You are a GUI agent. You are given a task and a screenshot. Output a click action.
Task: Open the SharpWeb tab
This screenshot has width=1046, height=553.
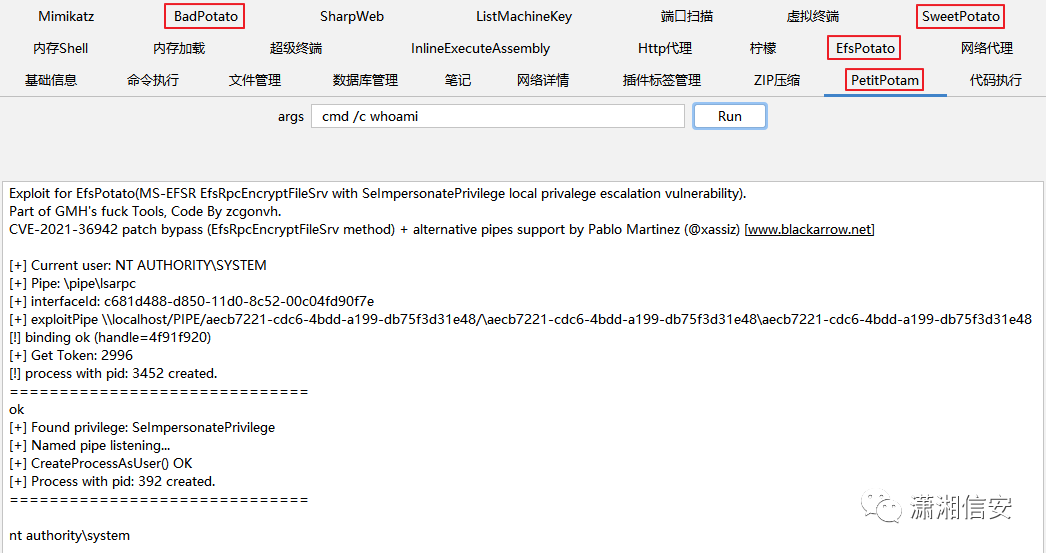click(x=352, y=17)
